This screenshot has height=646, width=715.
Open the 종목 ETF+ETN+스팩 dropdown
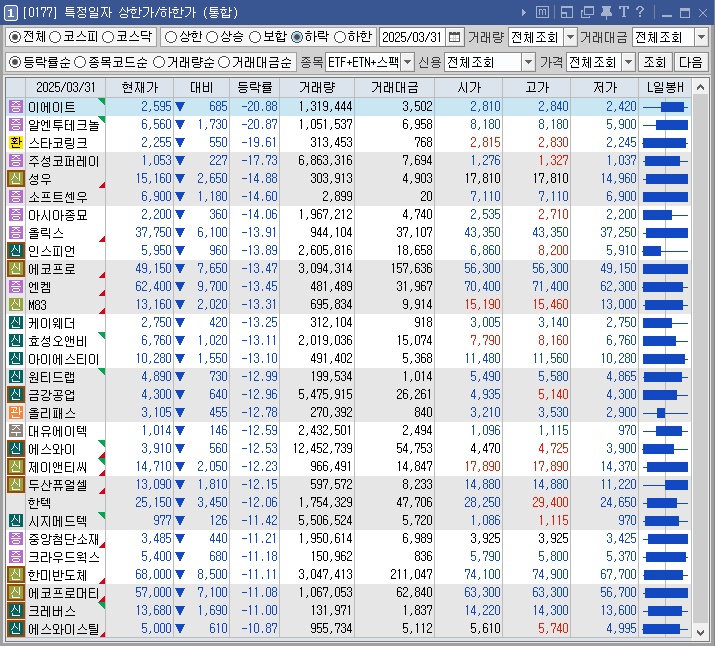click(408, 62)
